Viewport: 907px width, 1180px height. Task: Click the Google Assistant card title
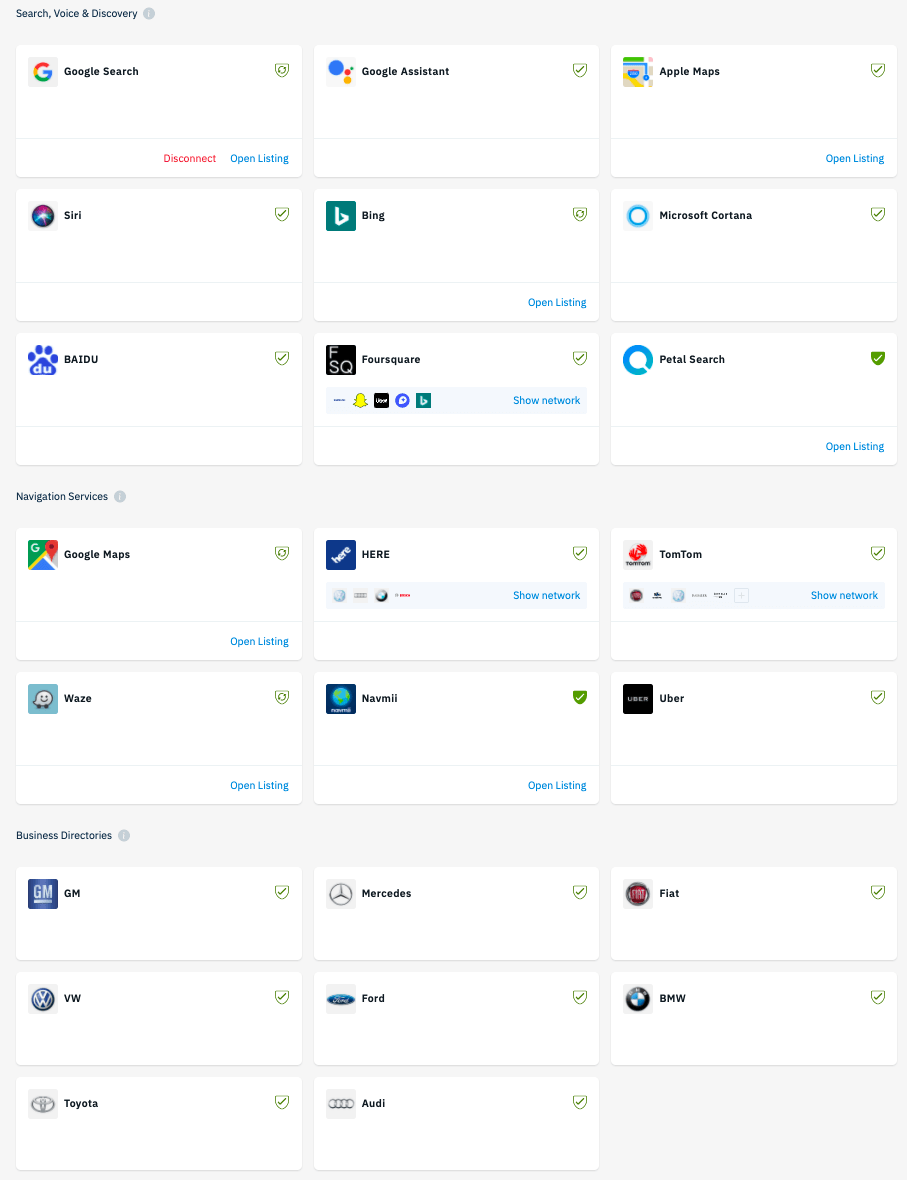click(405, 71)
